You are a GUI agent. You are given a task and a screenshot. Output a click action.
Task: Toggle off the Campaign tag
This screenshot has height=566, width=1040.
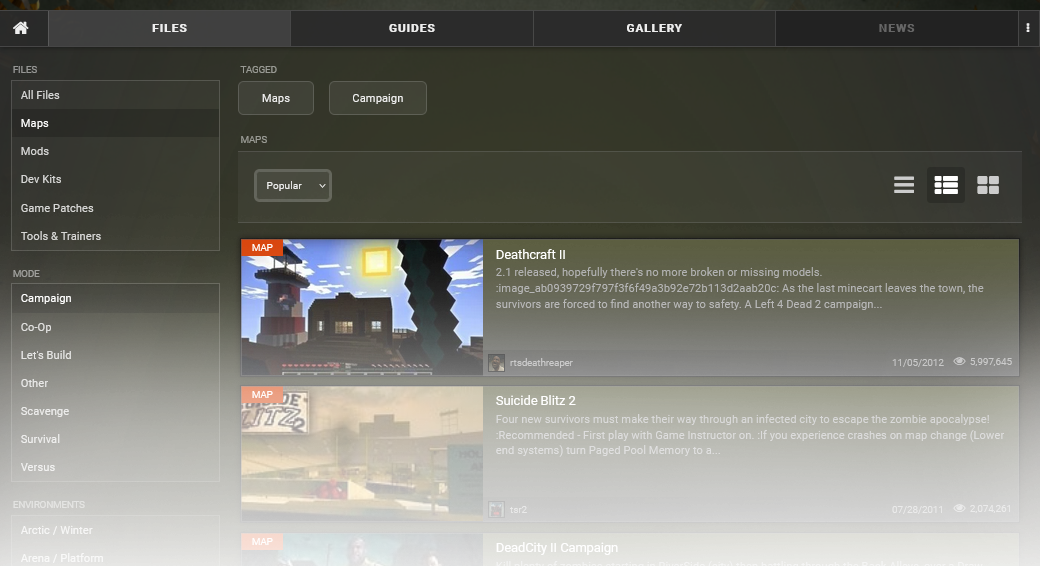[378, 98]
